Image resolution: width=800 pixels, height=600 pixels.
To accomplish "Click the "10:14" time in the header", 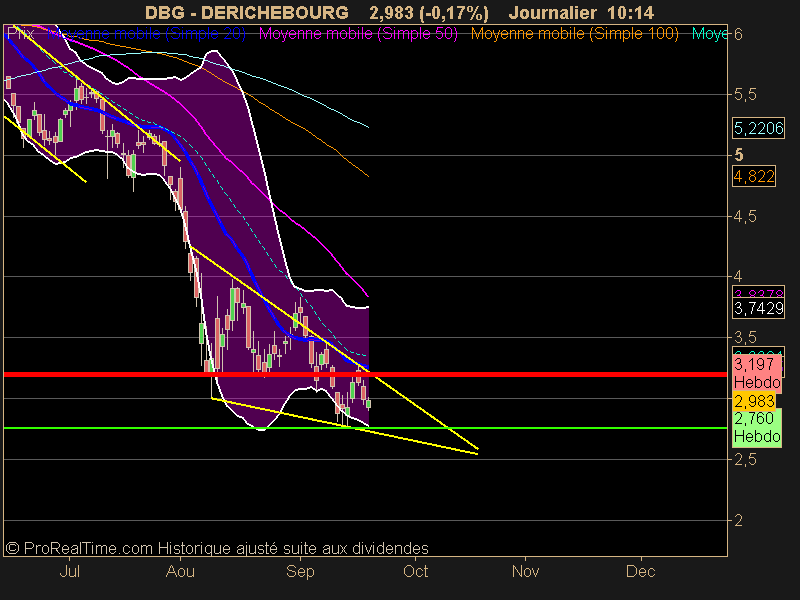I will click(631, 12).
